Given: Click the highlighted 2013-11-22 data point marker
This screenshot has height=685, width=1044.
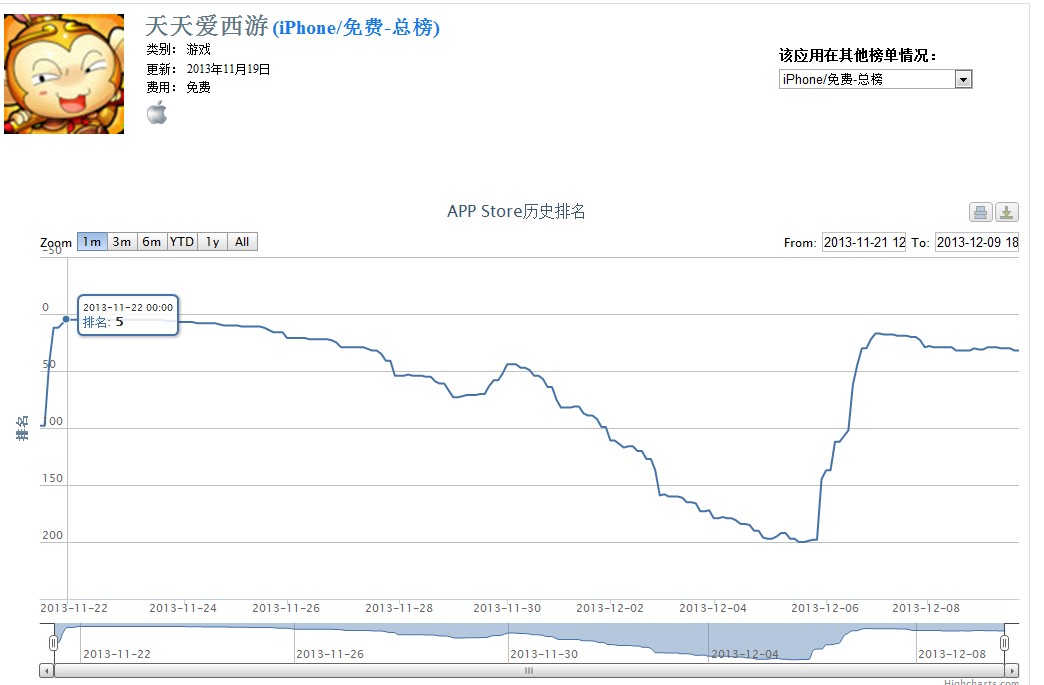Looking at the screenshot, I should coord(66,319).
